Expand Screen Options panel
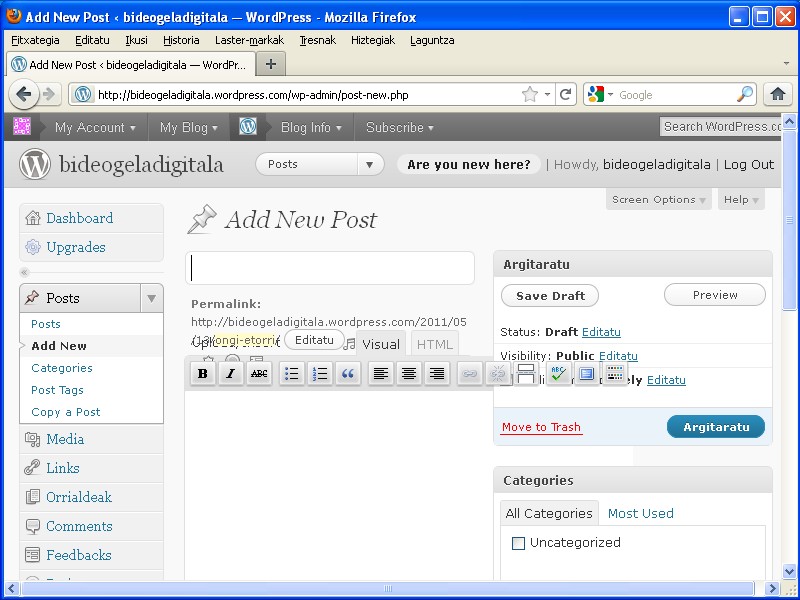Screen dimensions: 800x600 click(659, 199)
